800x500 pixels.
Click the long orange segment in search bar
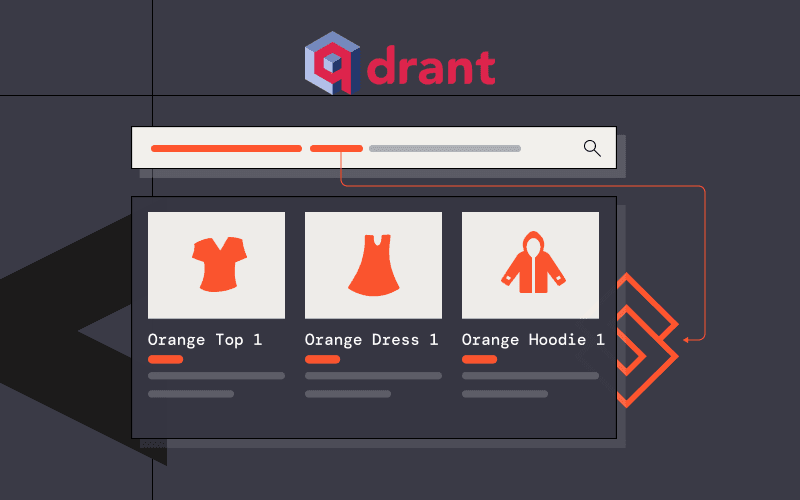tap(226, 148)
